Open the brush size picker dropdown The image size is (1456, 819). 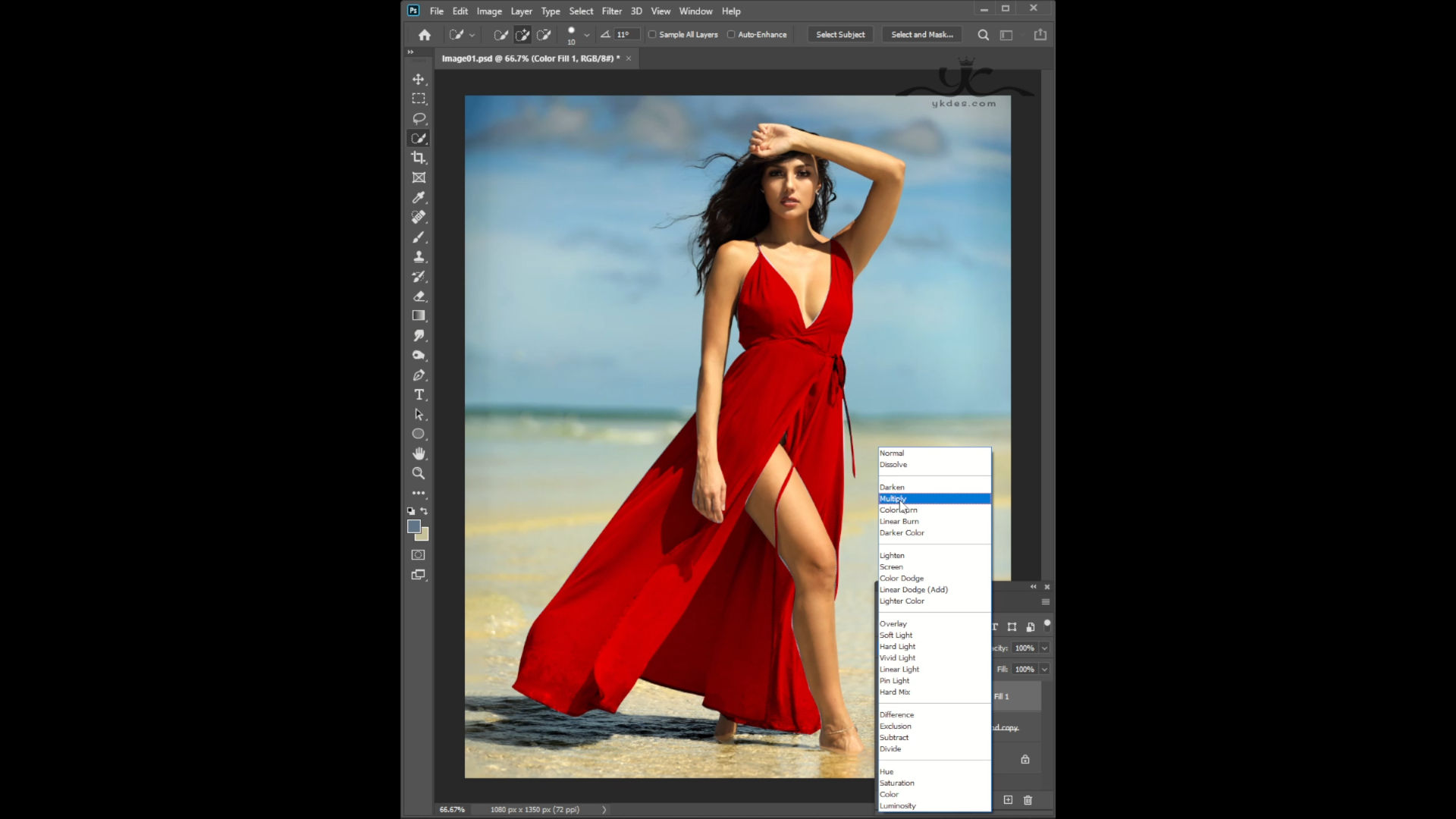coord(586,35)
